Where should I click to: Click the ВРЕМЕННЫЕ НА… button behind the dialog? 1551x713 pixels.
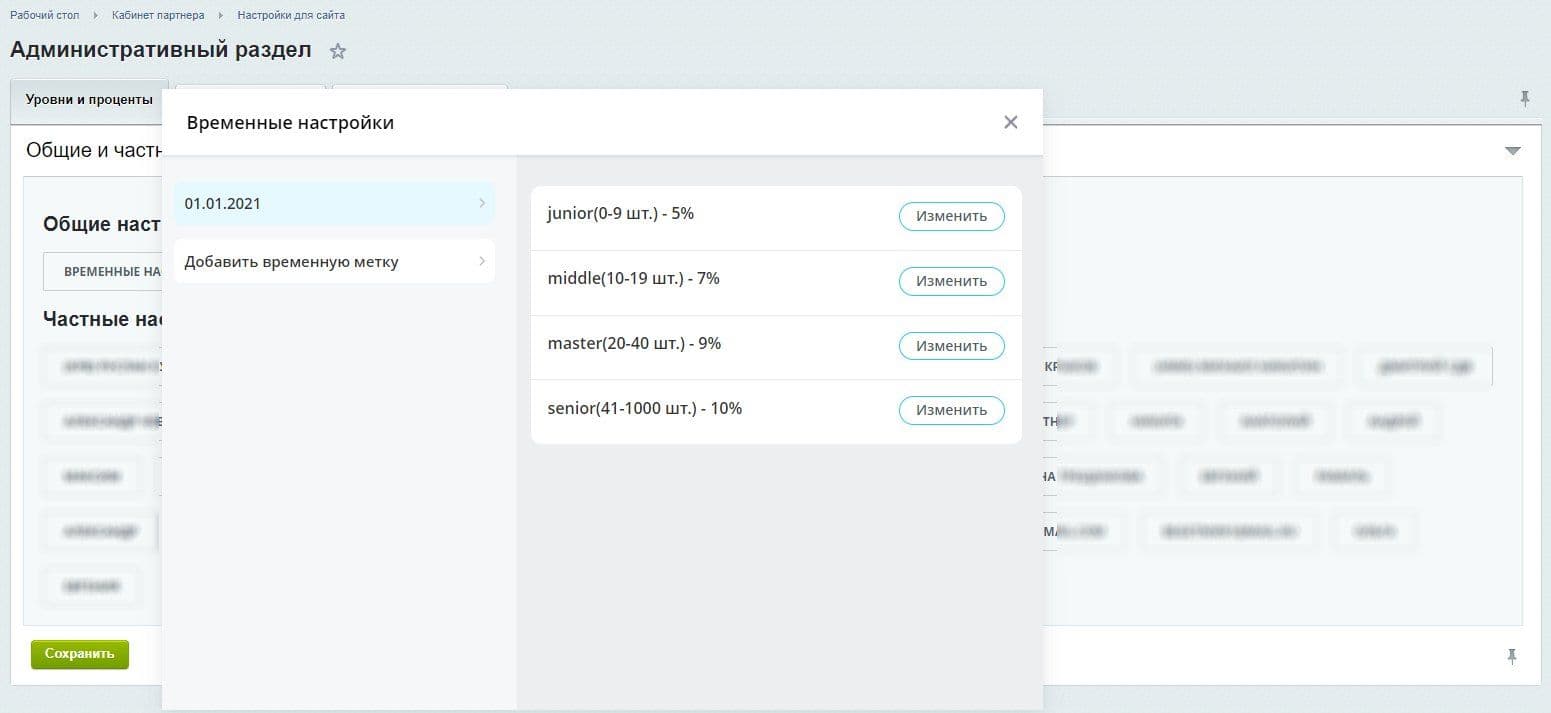coord(103,271)
